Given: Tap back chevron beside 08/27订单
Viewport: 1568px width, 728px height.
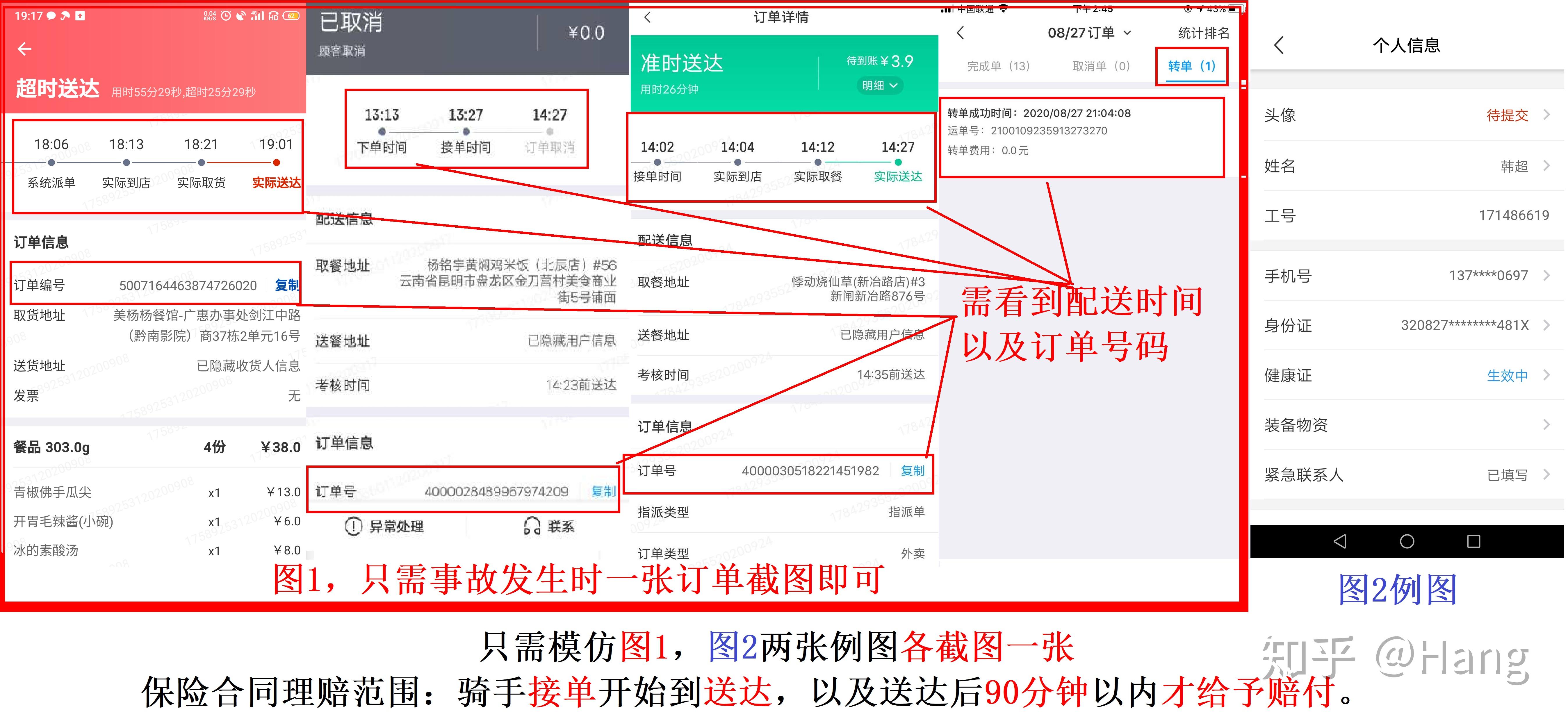Looking at the screenshot, I should pyautogui.click(x=961, y=33).
